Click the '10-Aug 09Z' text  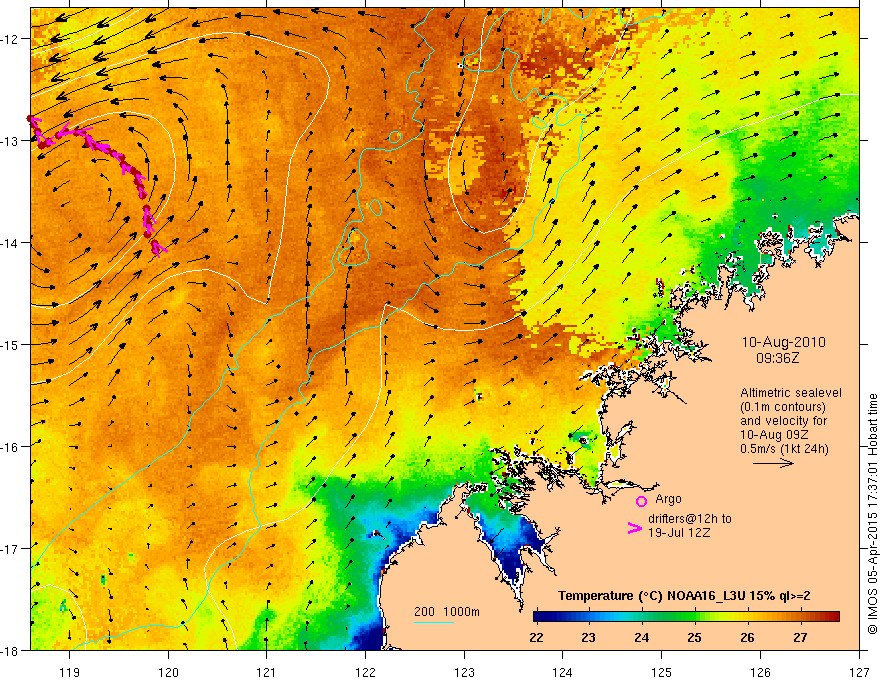point(772,435)
